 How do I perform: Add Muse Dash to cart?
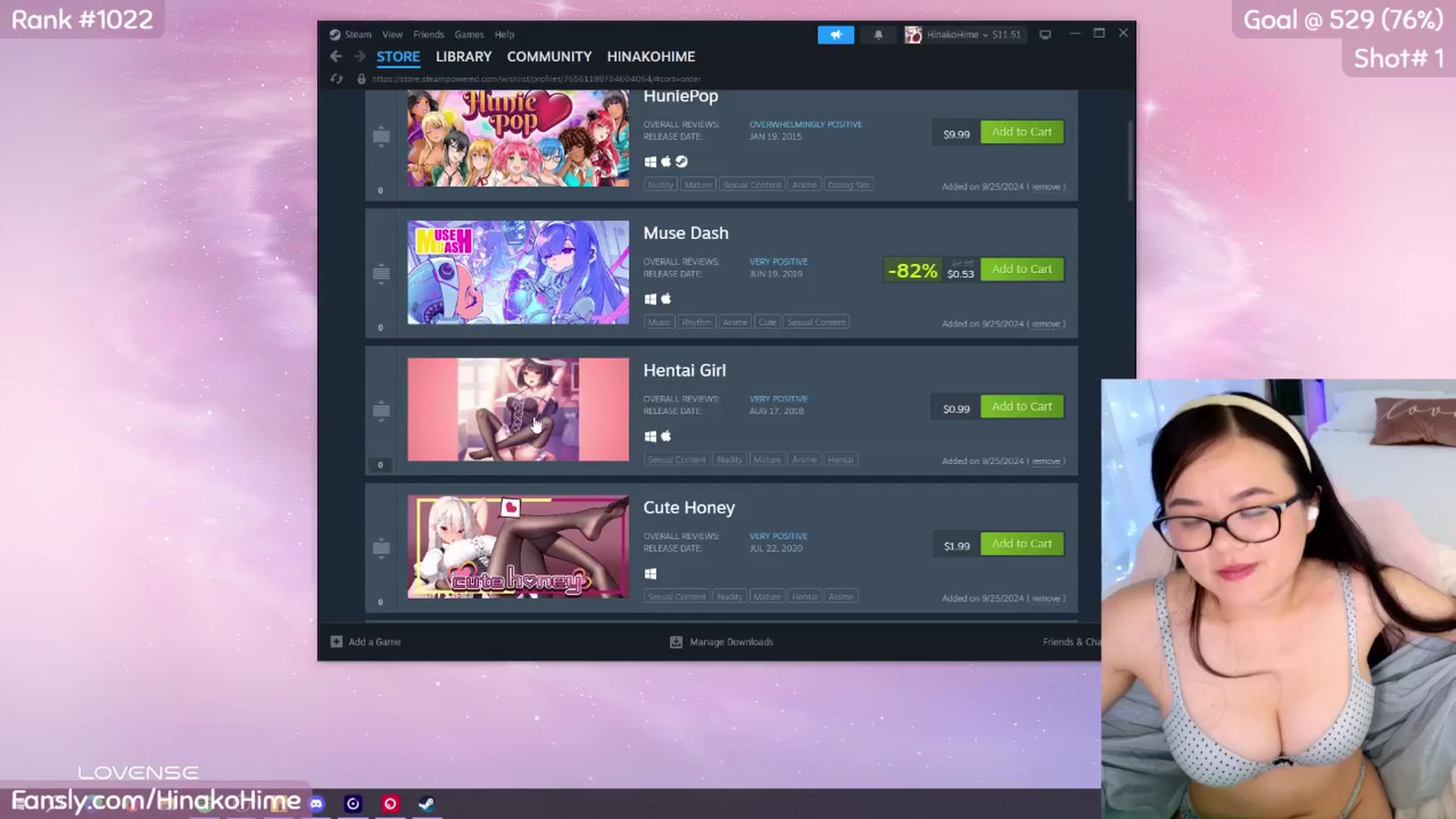[1021, 269]
